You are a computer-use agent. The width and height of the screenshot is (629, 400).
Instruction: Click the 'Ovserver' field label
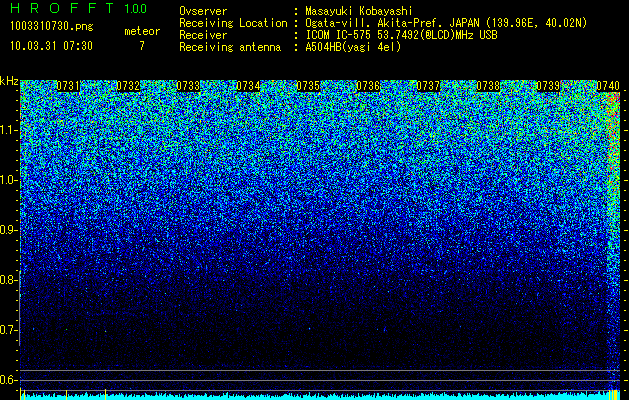[x=203, y=11]
